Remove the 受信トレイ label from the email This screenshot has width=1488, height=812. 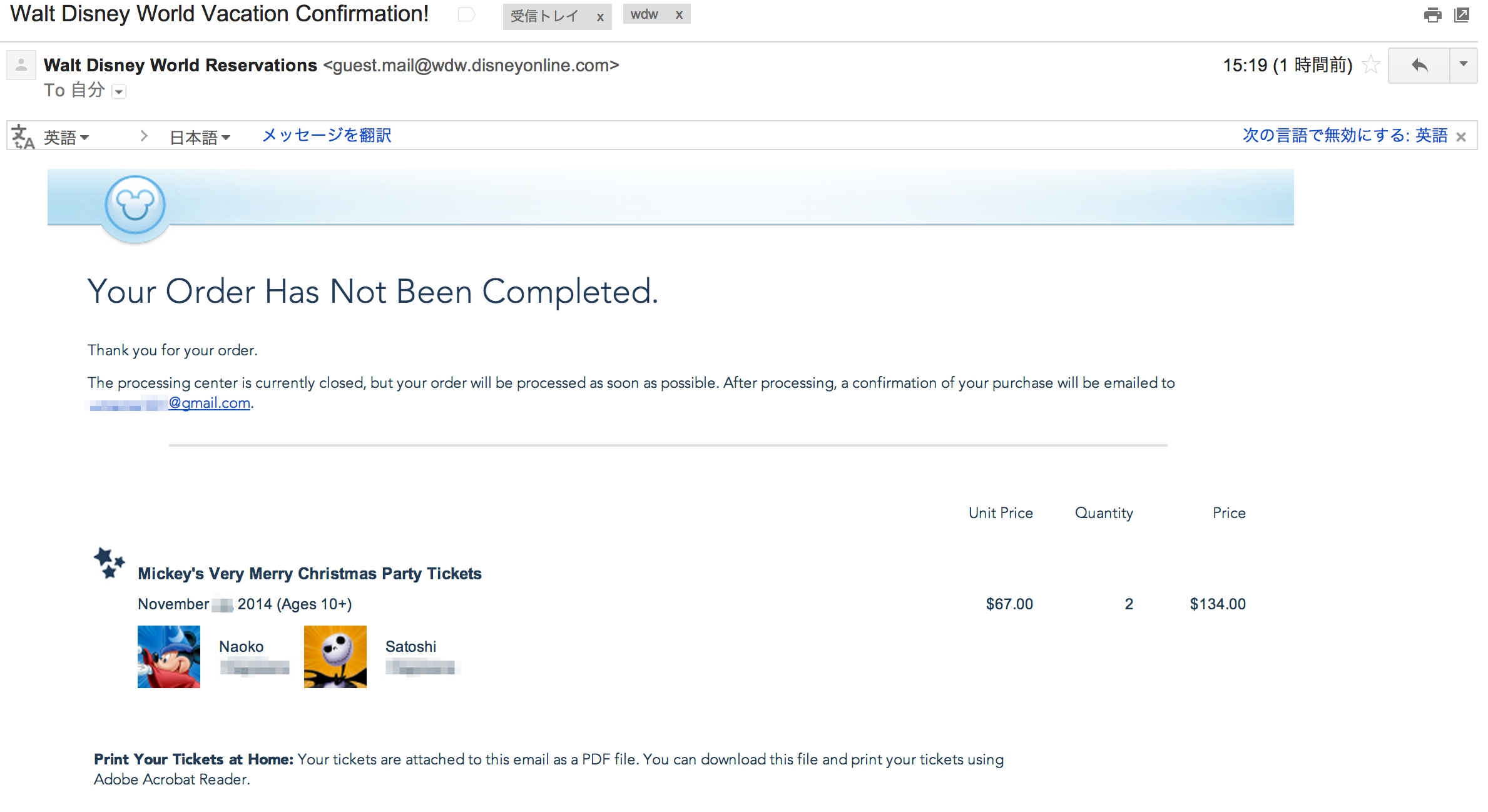point(600,17)
